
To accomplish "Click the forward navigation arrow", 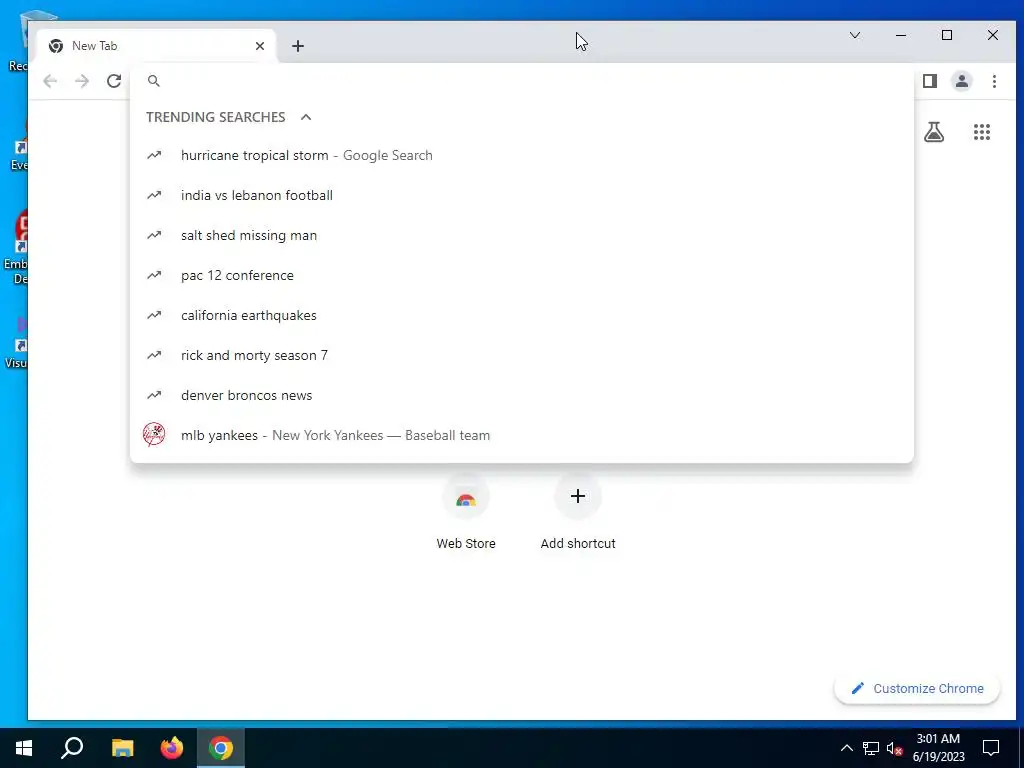I will (82, 81).
